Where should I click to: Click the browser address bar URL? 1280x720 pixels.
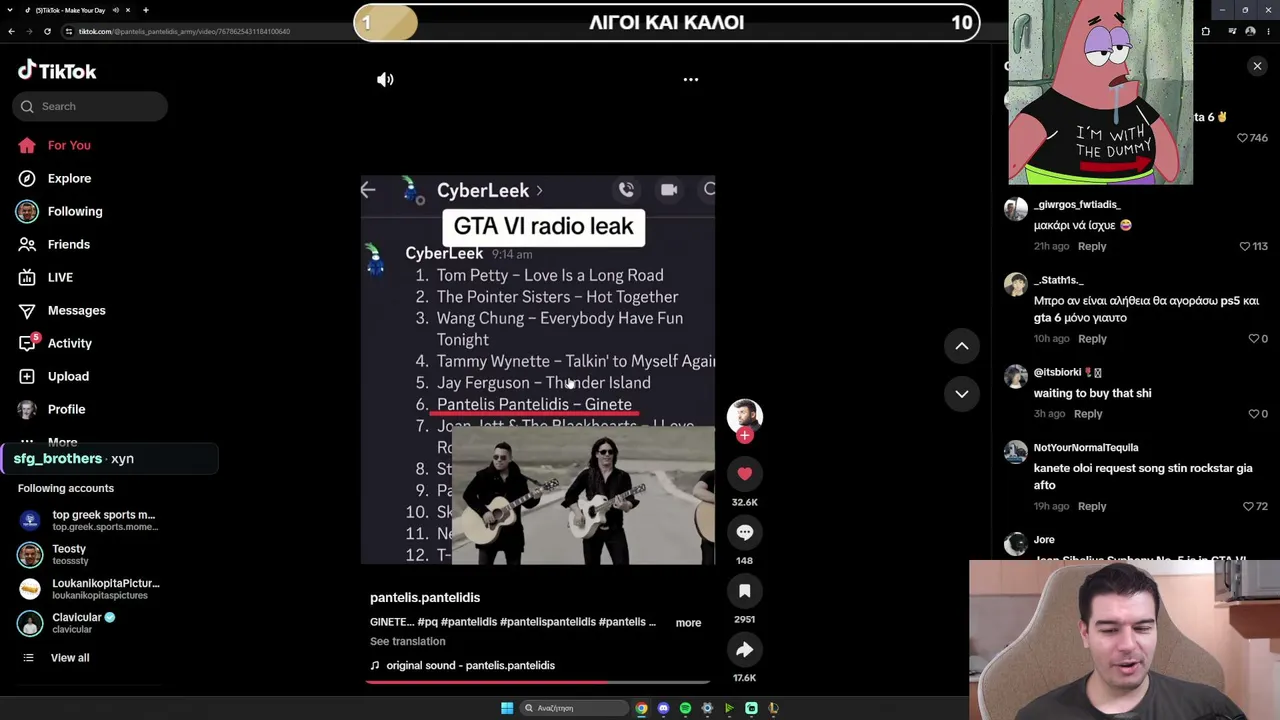coord(184,31)
